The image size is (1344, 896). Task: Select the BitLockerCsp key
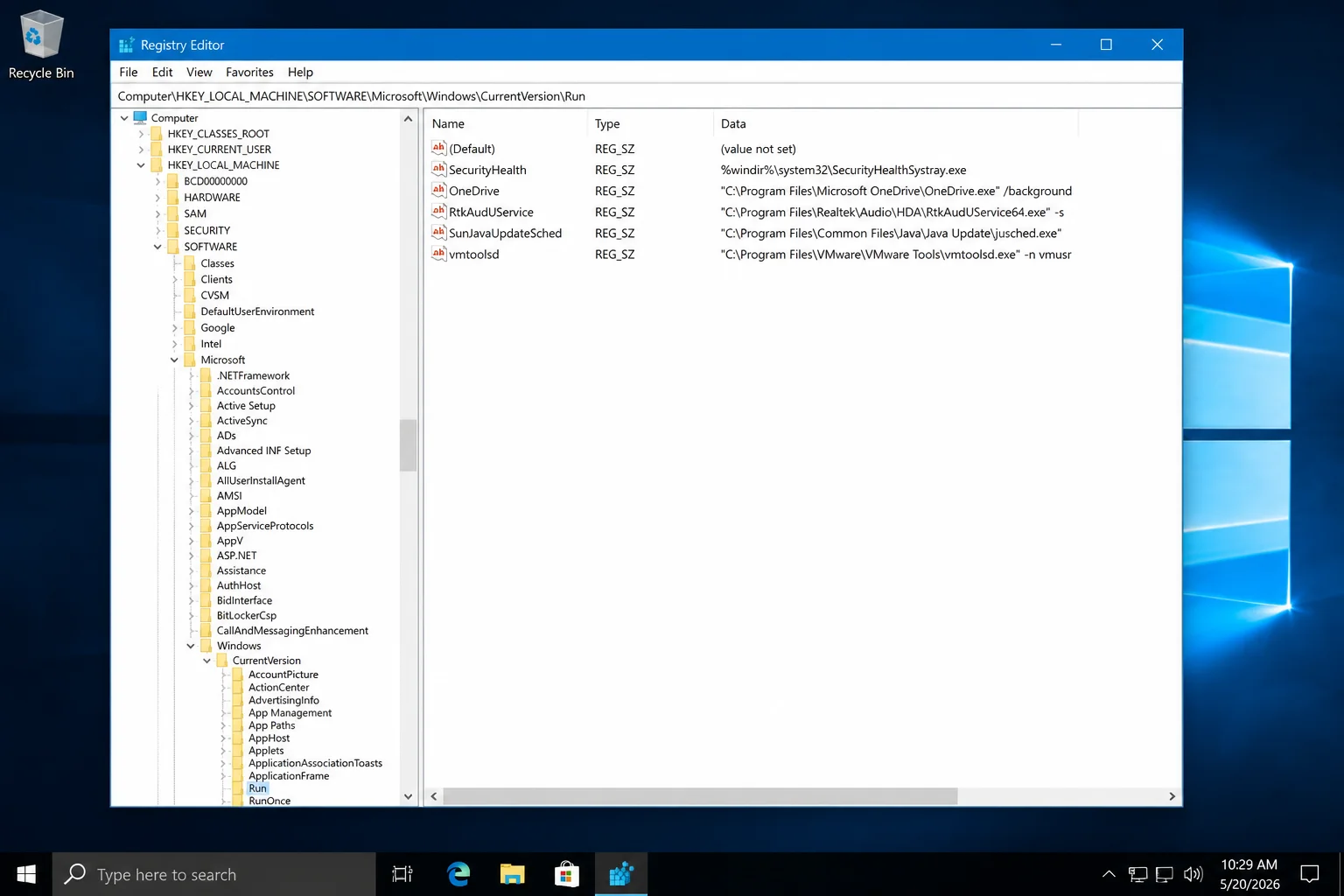[246, 616]
